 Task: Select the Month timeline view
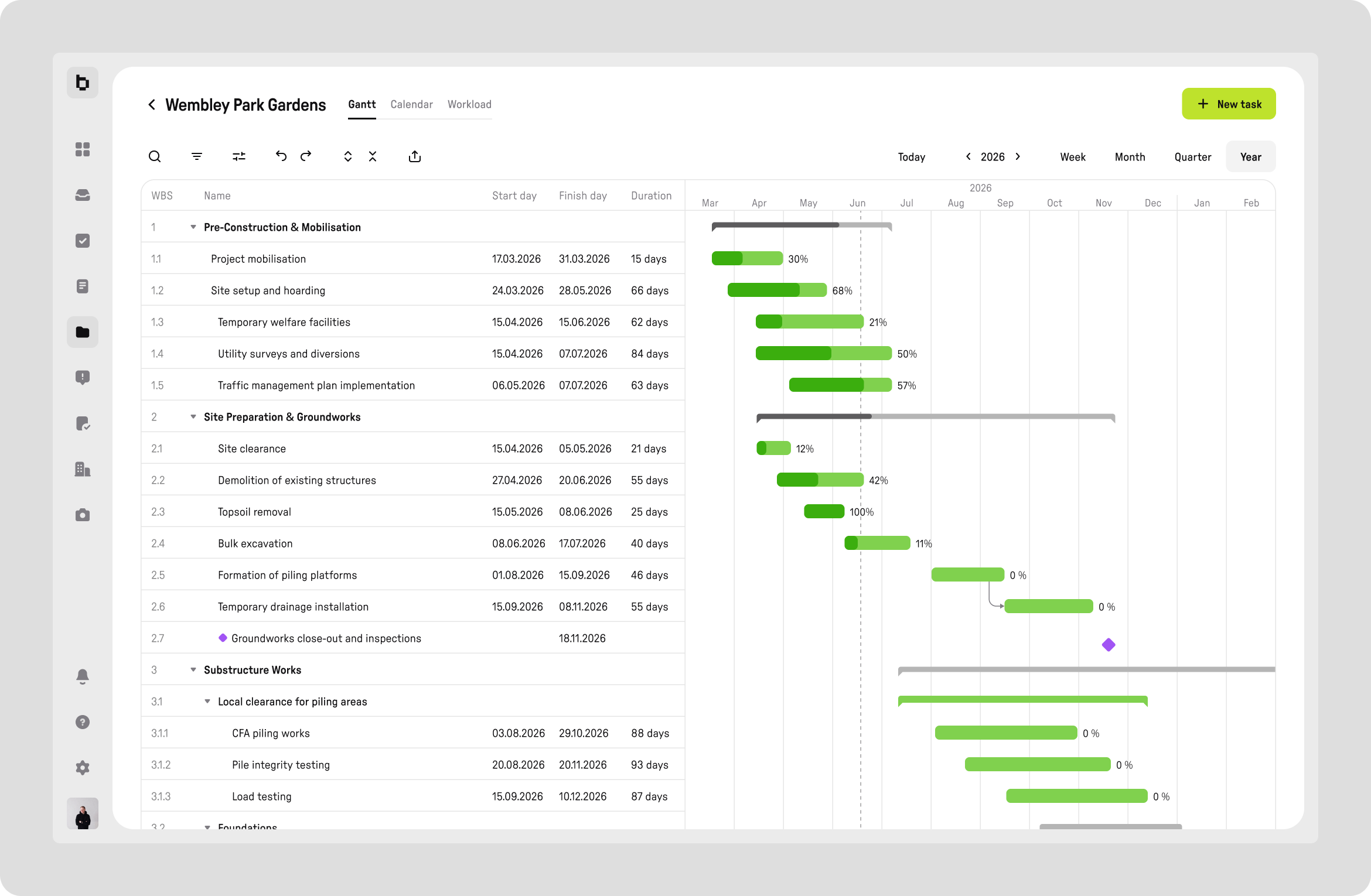[1130, 157]
